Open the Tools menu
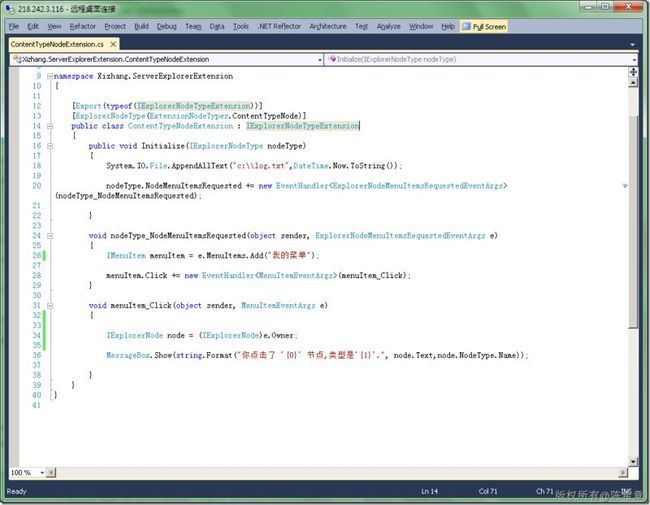The width and height of the screenshot is (650, 505). point(240,27)
